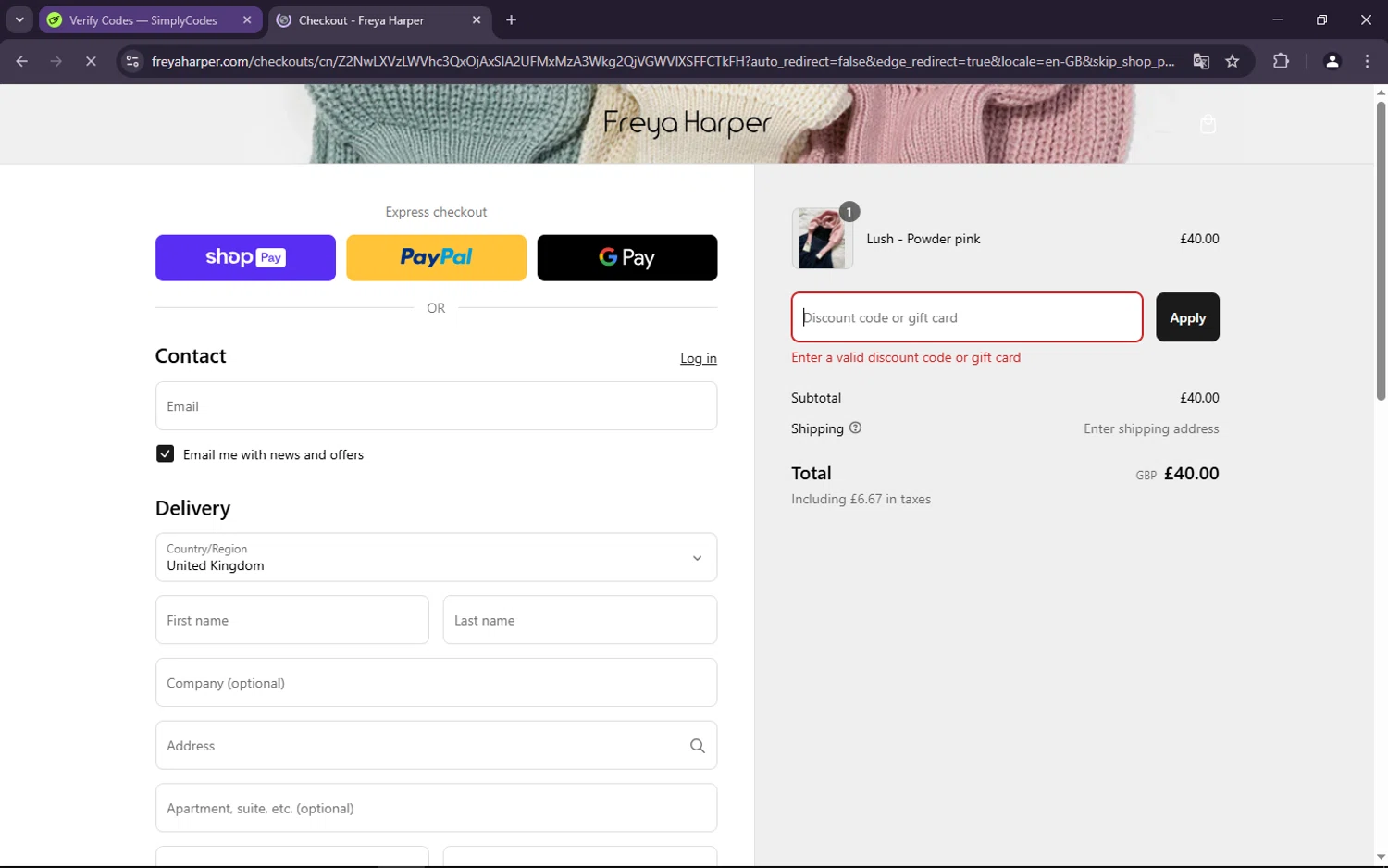This screenshot has width=1388, height=868.
Task: Close the Verify Codes — SimplyCodes tab
Action: pyautogui.click(x=247, y=20)
